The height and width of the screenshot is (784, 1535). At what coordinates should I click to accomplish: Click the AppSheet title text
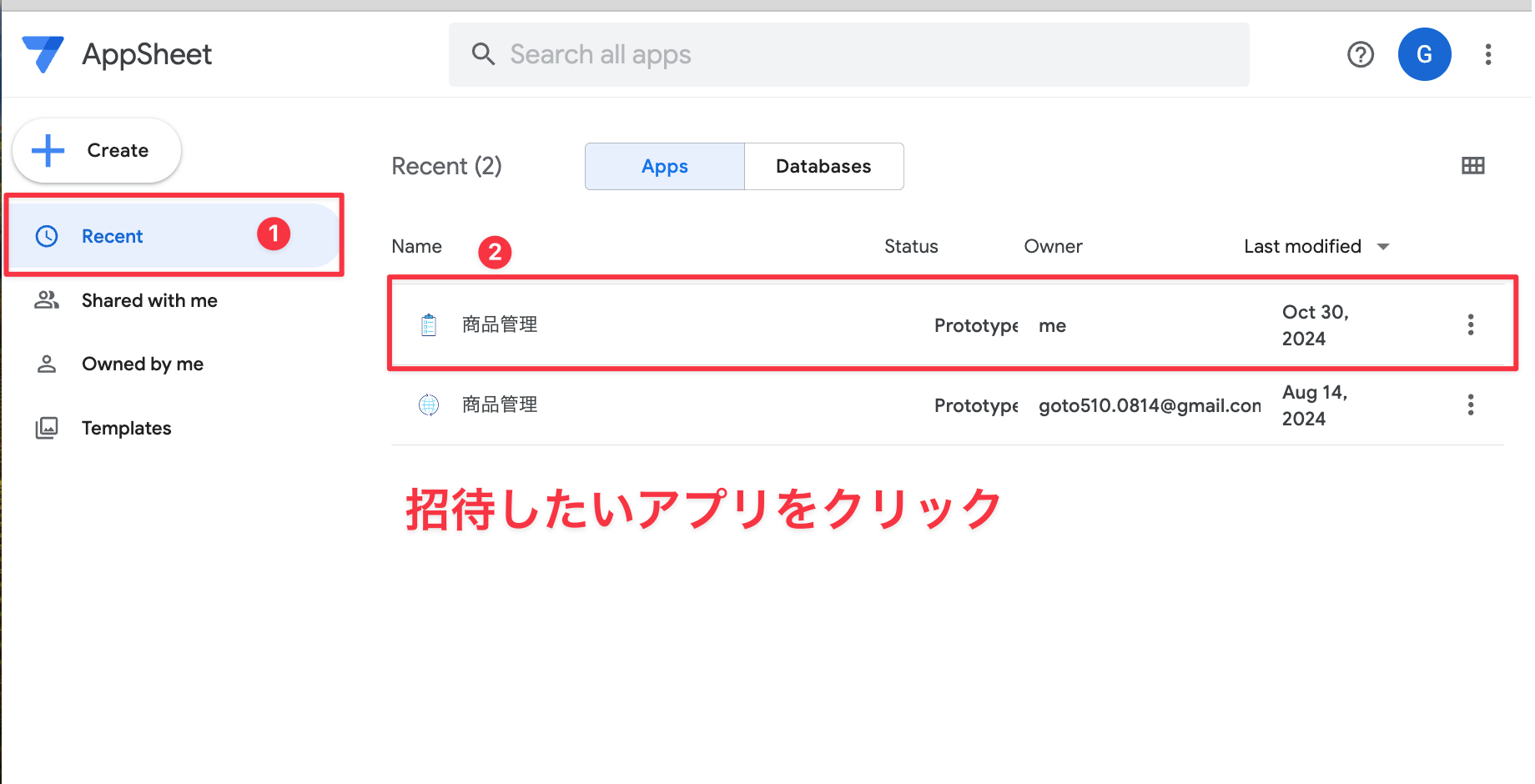click(147, 54)
